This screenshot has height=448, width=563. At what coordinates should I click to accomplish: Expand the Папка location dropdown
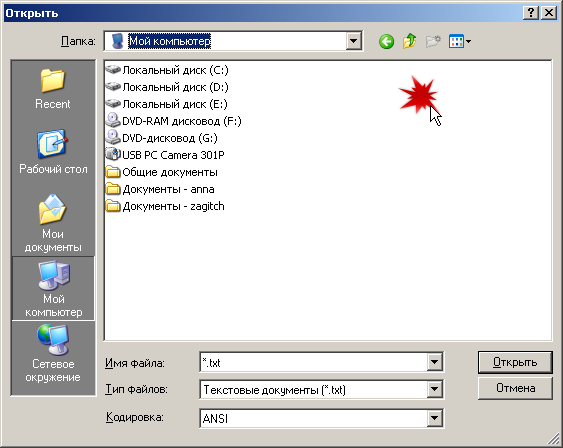tap(353, 41)
